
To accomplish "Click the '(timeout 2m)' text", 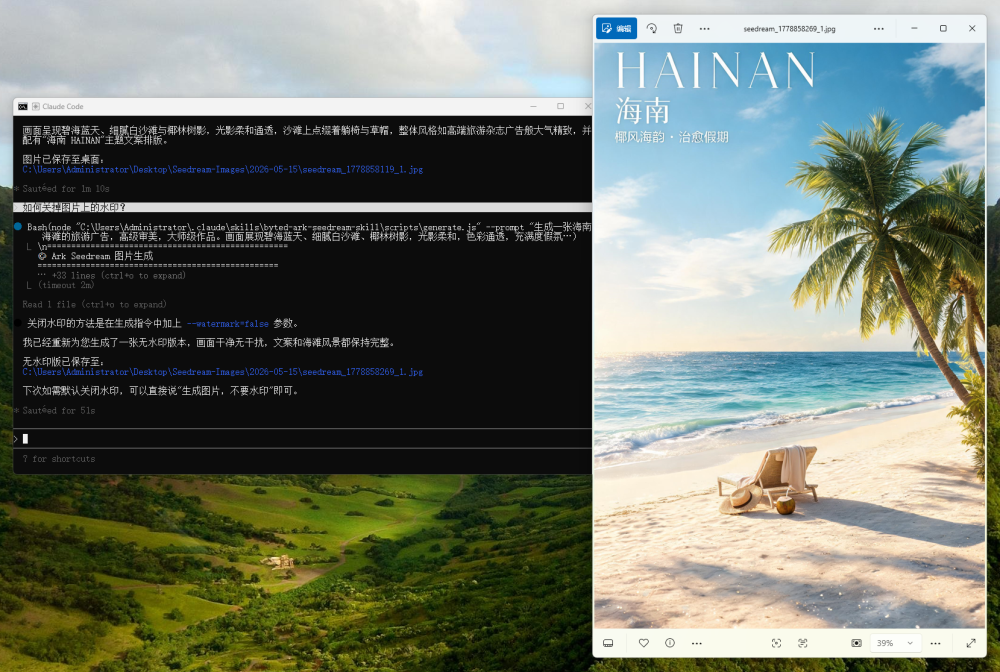I will coord(66,285).
